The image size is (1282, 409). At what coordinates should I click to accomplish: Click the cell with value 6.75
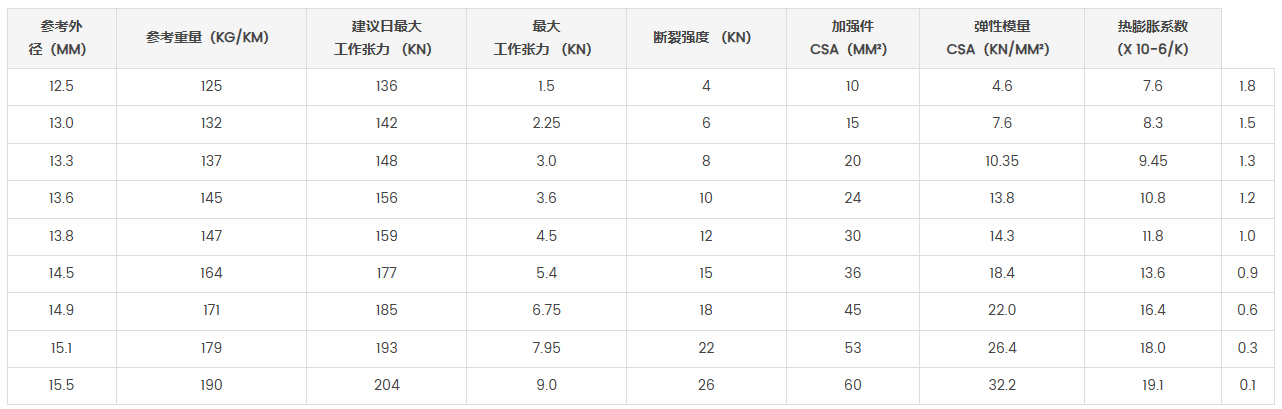(x=547, y=311)
